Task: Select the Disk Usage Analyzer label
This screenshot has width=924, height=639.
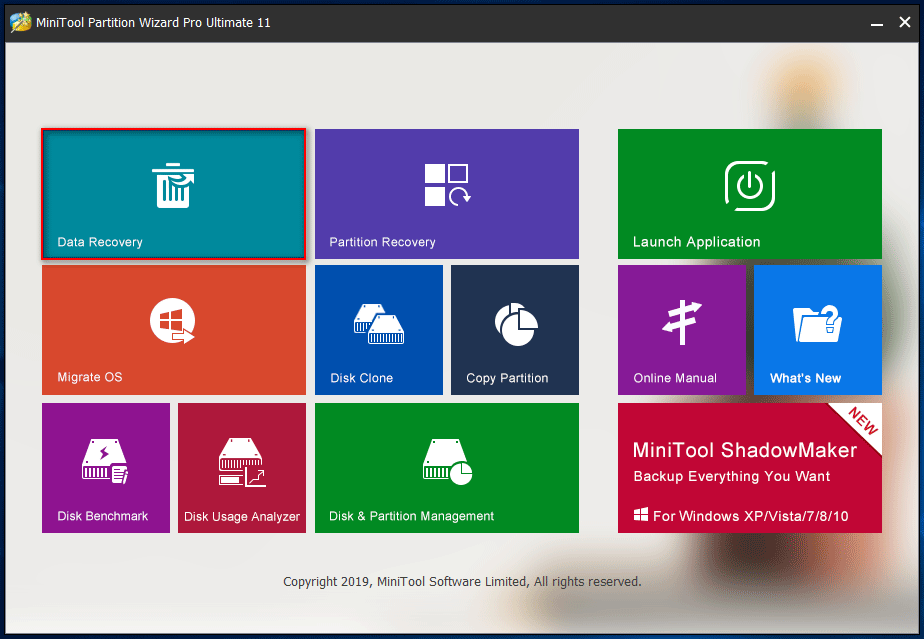Action: (x=242, y=516)
